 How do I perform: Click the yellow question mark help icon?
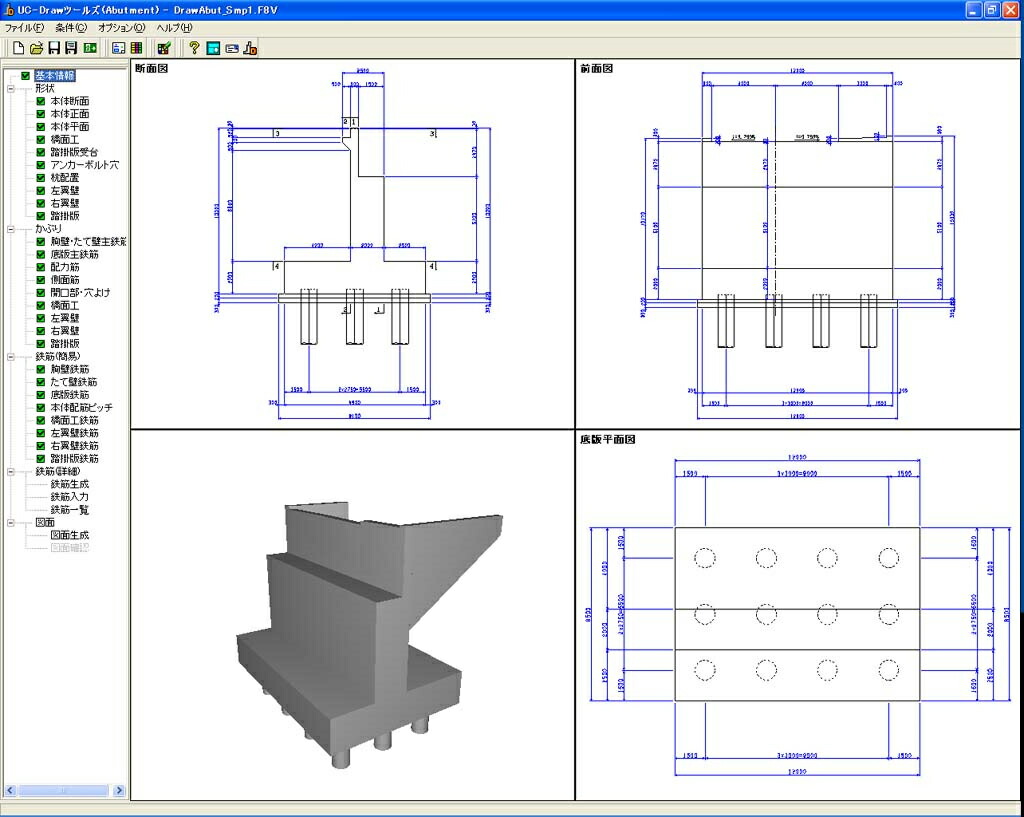194,48
